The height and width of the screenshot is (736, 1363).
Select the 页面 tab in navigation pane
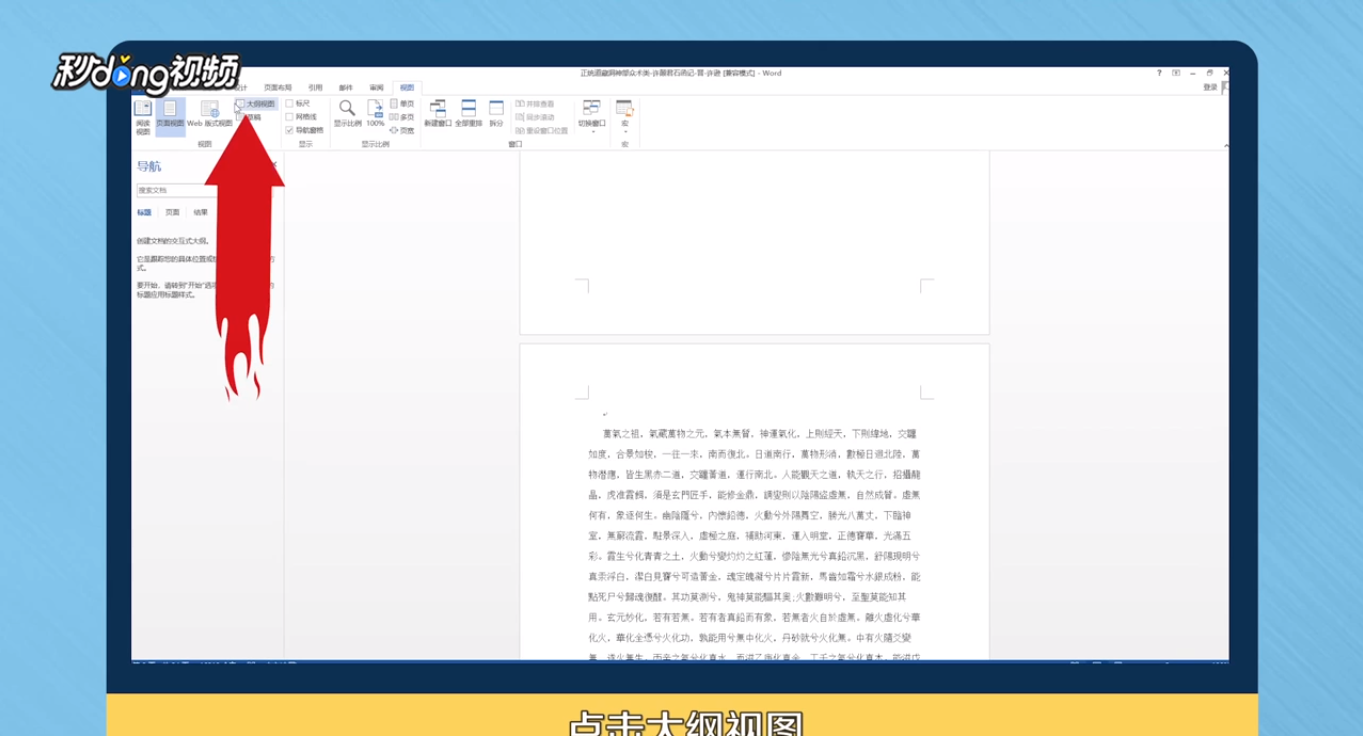[172, 212]
